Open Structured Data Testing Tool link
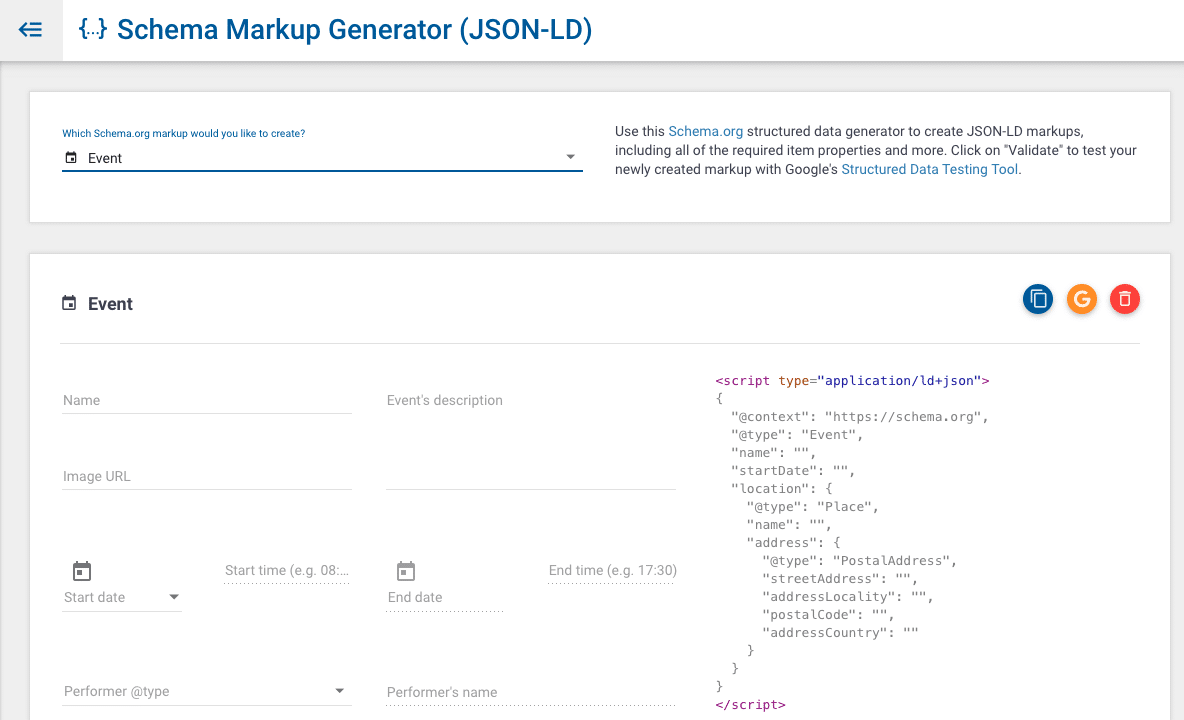This screenshot has height=720, width=1184. point(930,169)
